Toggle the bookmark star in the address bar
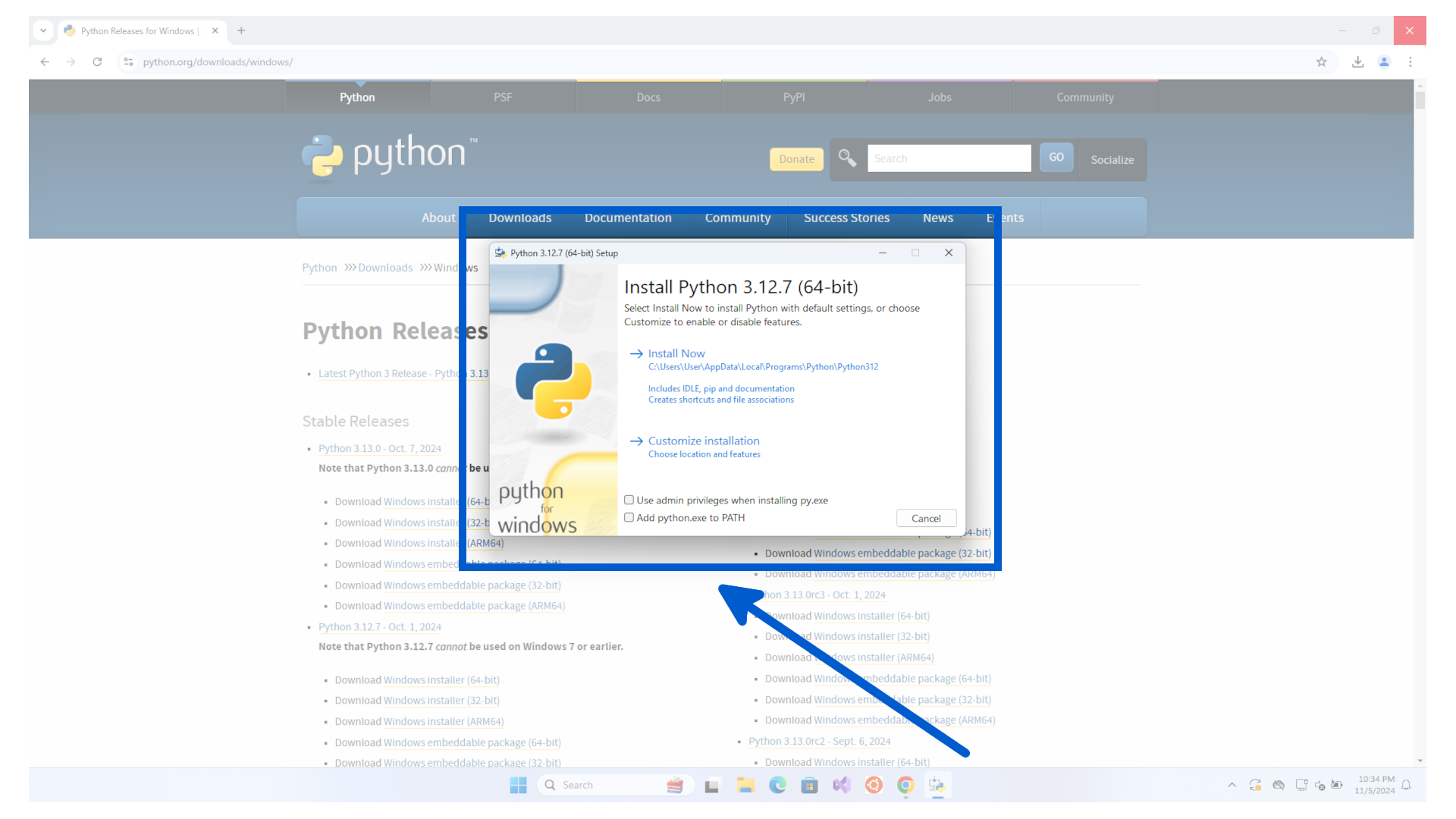The width and height of the screenshot is (1456, 819). pos(1322,61)
